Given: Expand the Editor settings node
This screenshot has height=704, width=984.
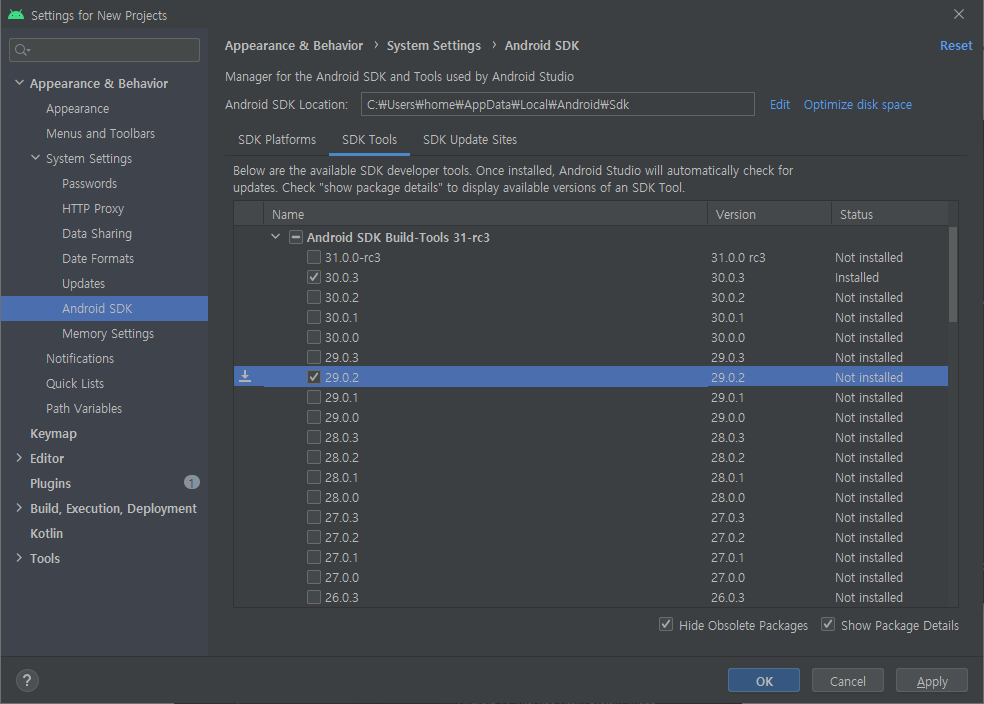Looking at the screenshot, I should click(19, 457).
